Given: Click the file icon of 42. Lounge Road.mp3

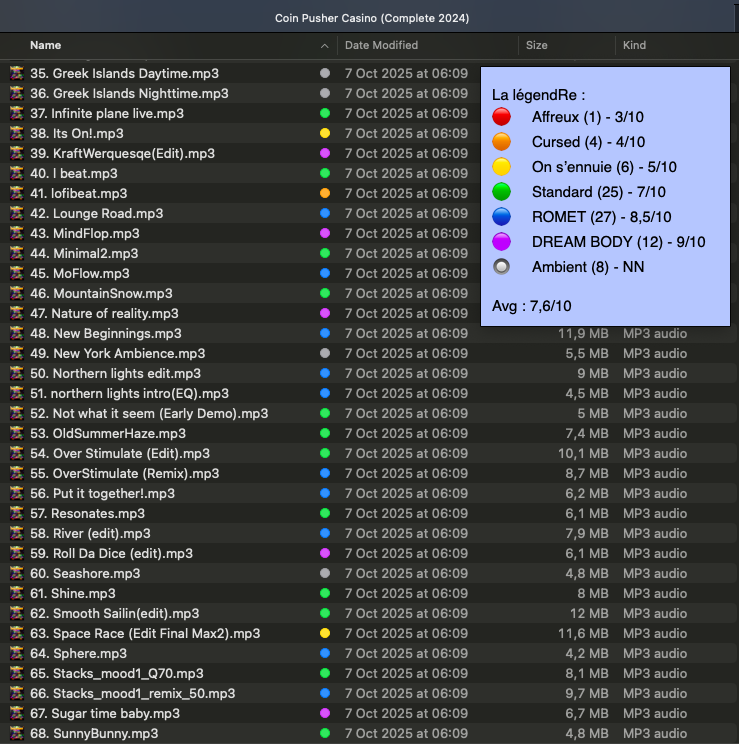Looking at the screenshot, I should coord(17,214).
